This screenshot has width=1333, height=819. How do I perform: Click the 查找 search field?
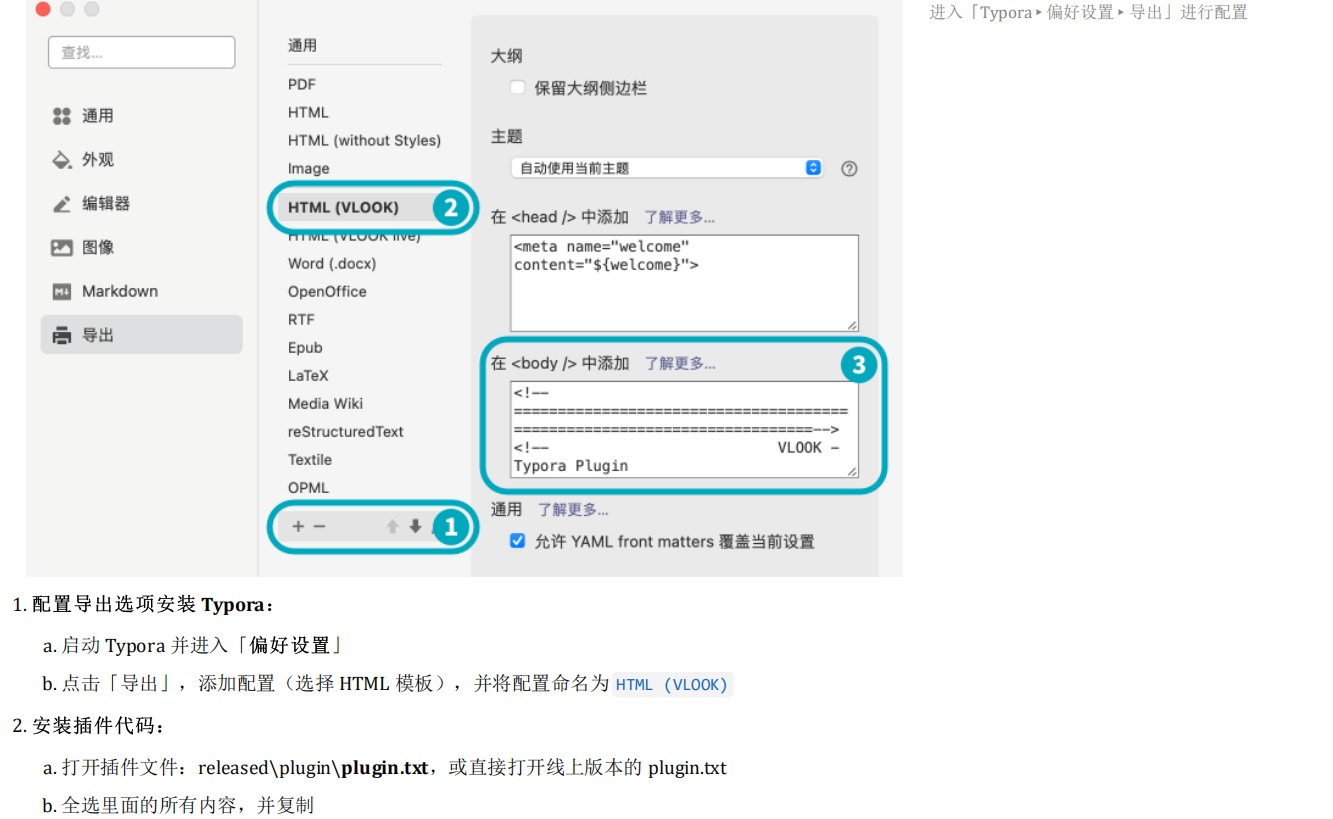141,52
